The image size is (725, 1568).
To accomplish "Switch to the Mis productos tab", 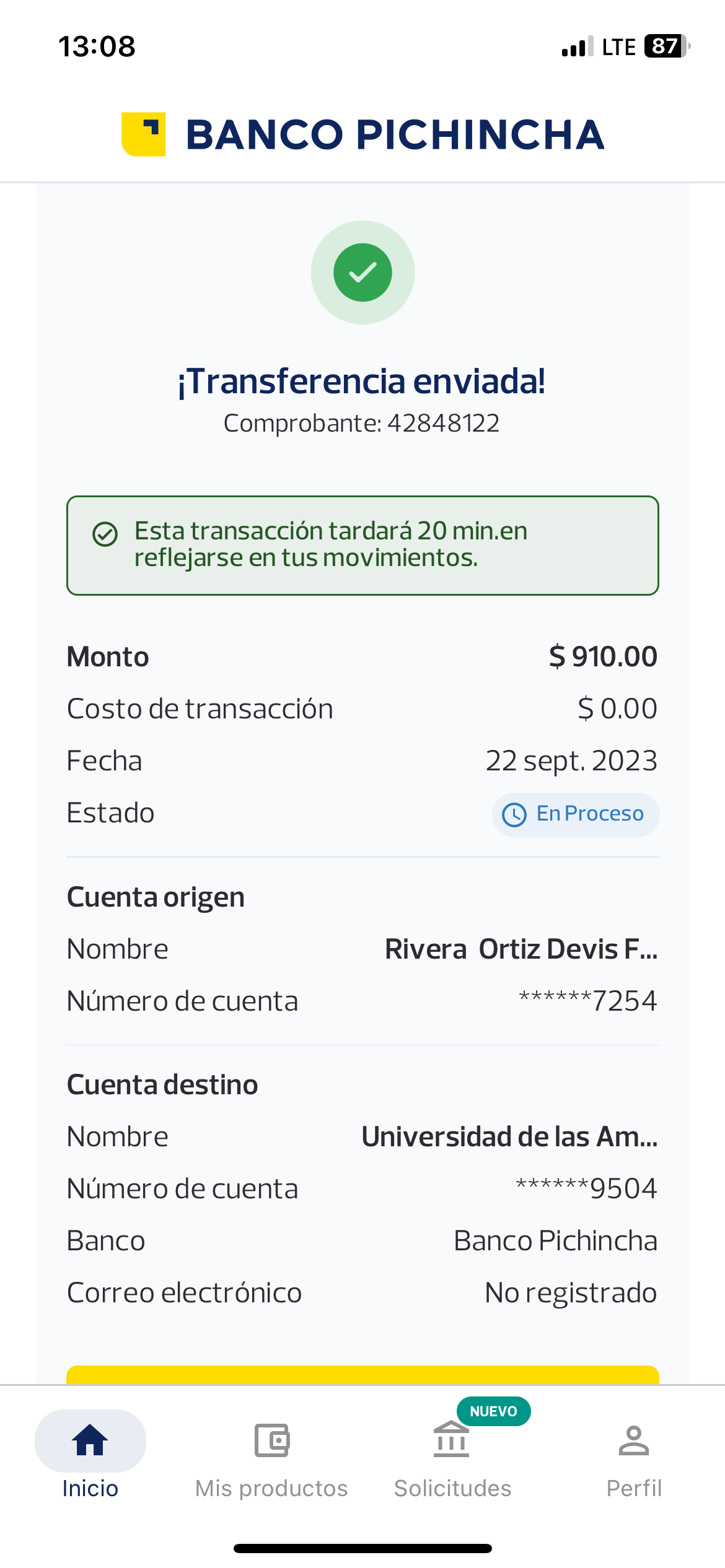I will [271, 1488].
